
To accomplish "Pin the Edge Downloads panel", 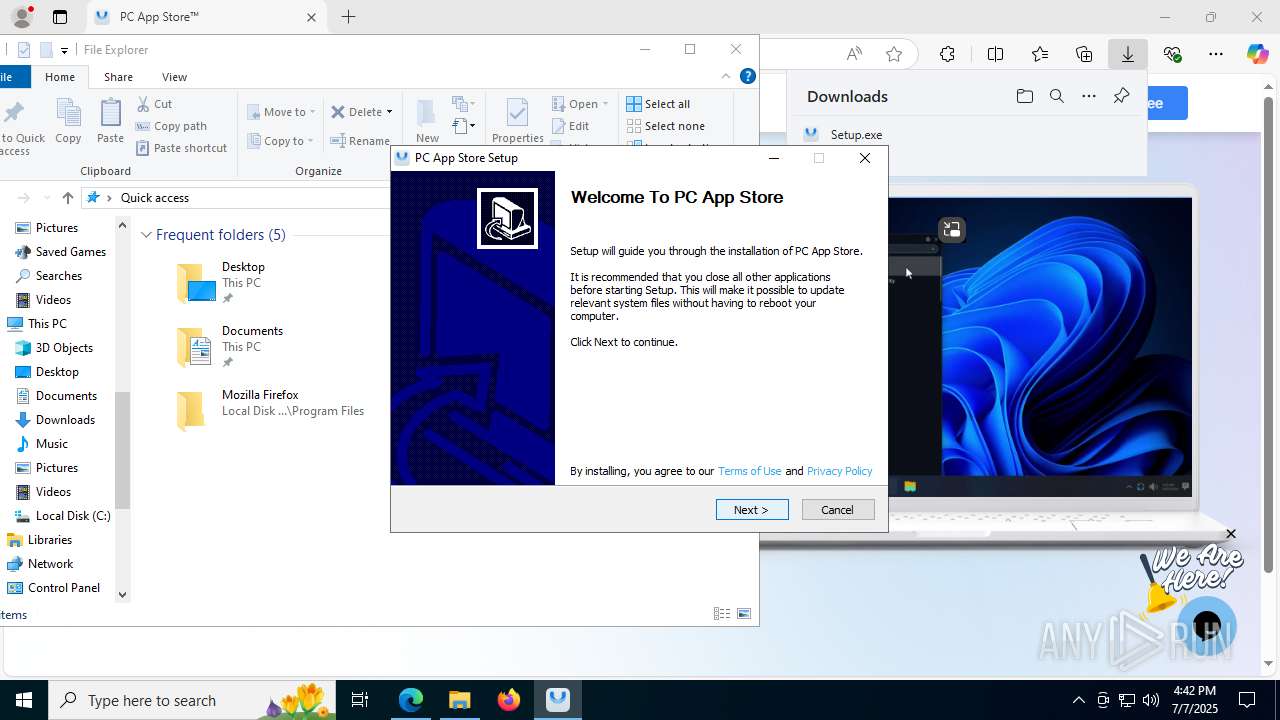I will tap(1122, 96).
